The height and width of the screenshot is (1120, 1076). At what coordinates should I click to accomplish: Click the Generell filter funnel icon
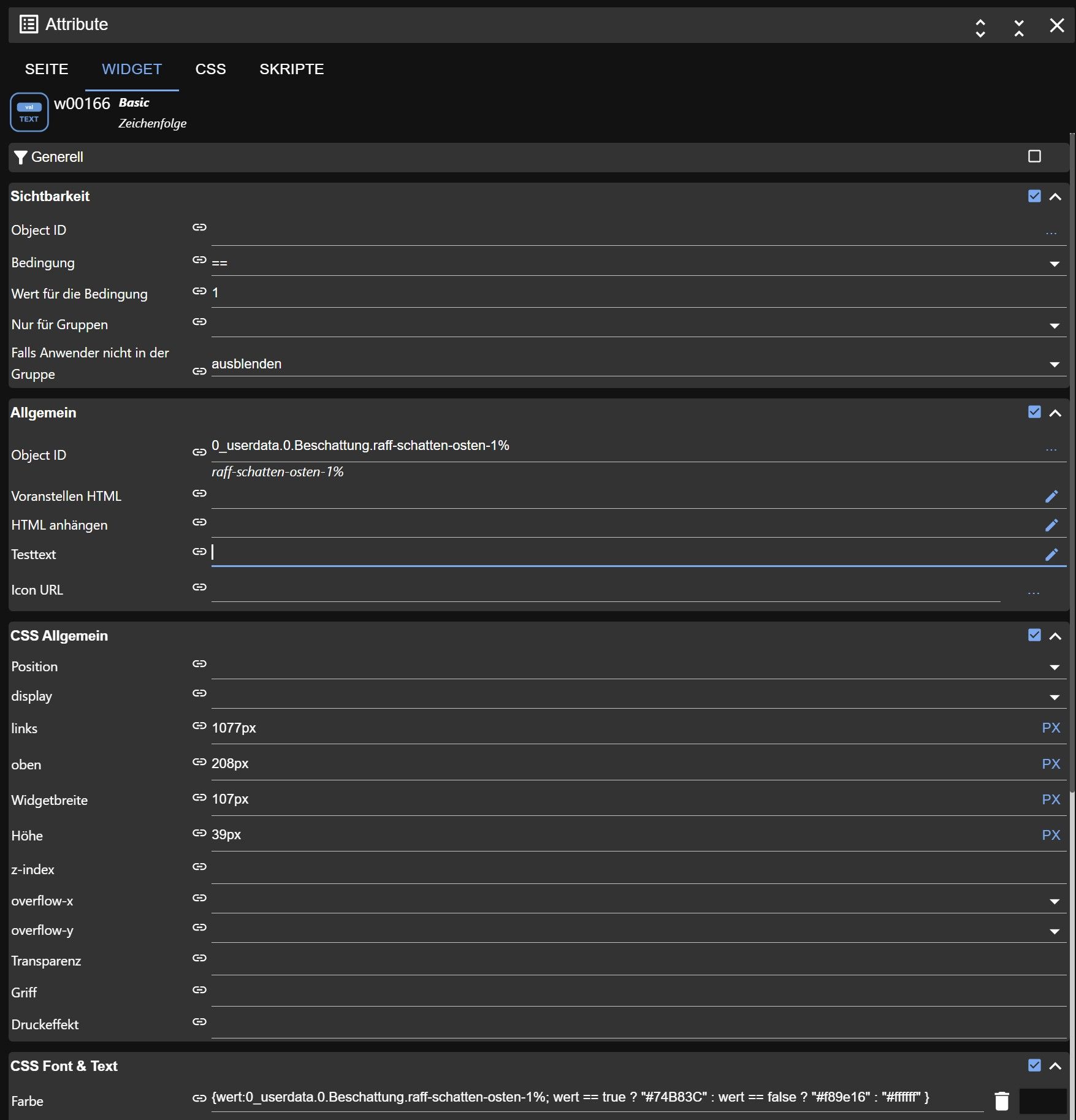coord(20,158)
